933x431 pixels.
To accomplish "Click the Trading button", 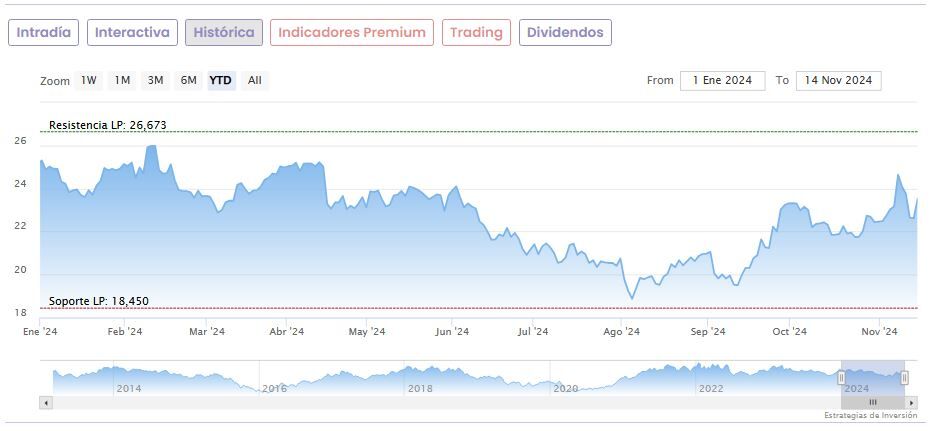I will coord(476,32).
